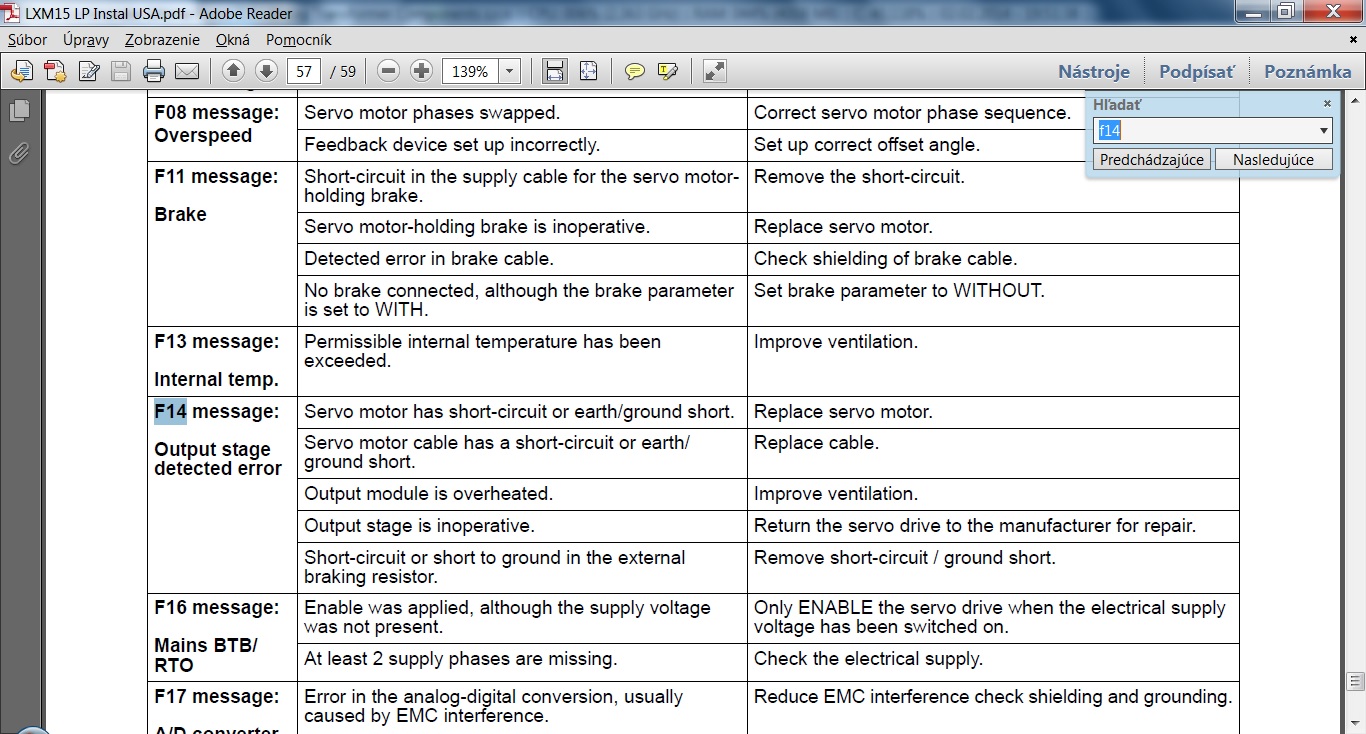
Task: Expand the search history dropdown
Action: pos(1324,130)
